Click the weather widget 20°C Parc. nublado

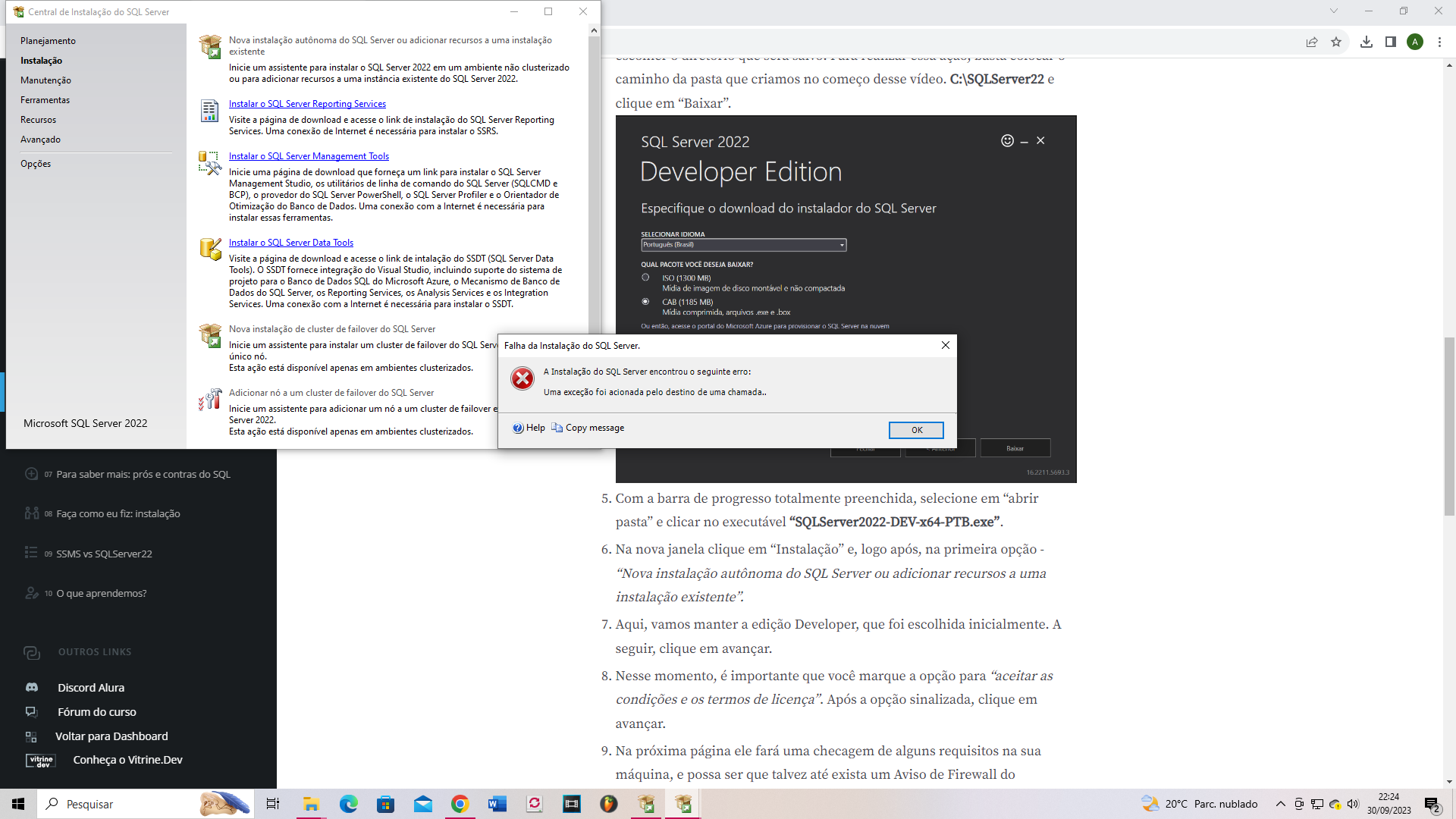(x=1200, y=804)
